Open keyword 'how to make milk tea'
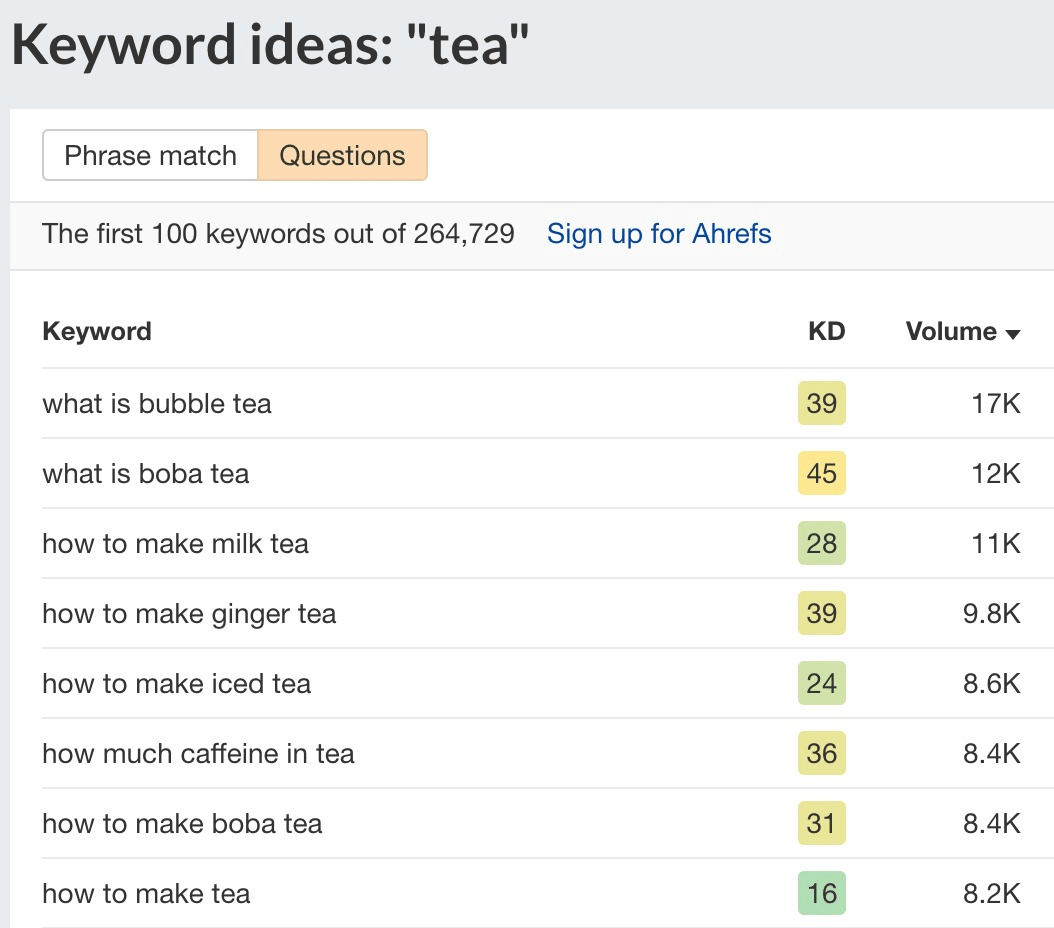 coord(176,544)
